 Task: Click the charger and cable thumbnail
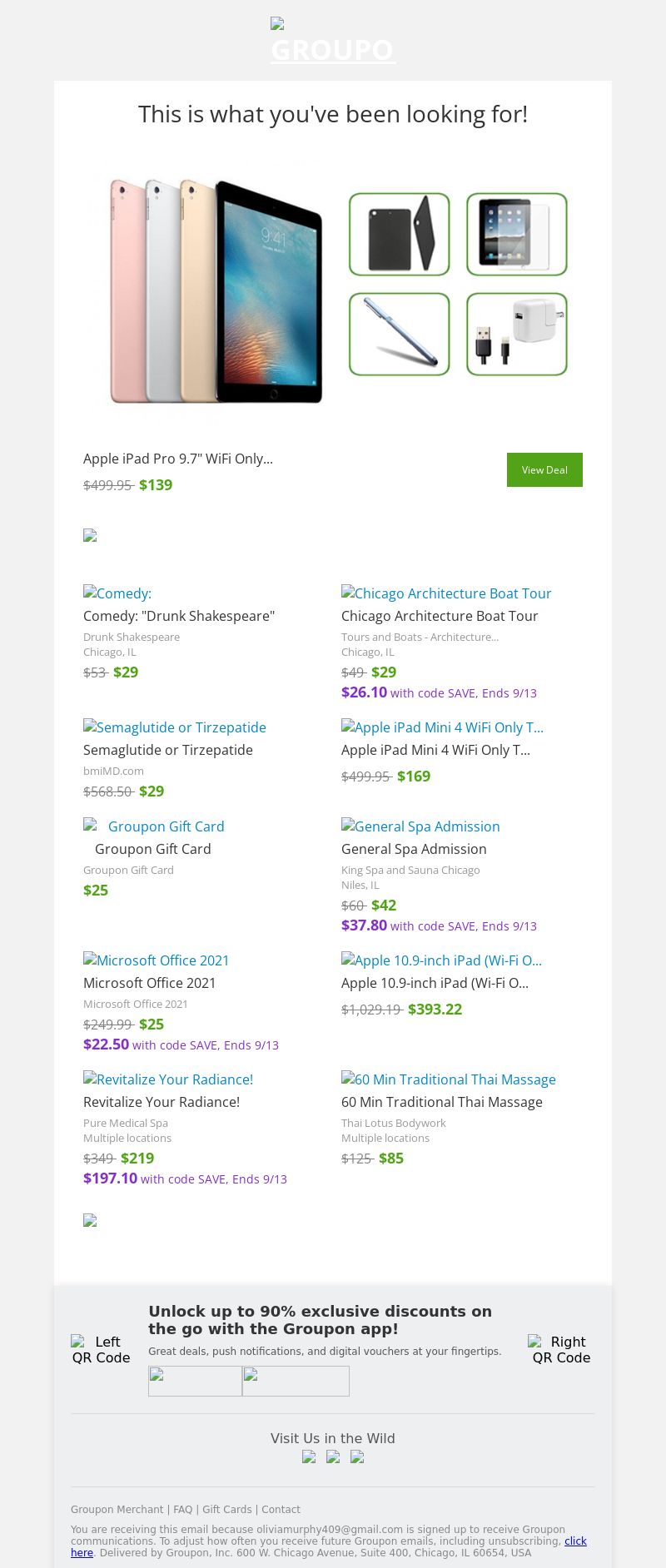point(517,334)
